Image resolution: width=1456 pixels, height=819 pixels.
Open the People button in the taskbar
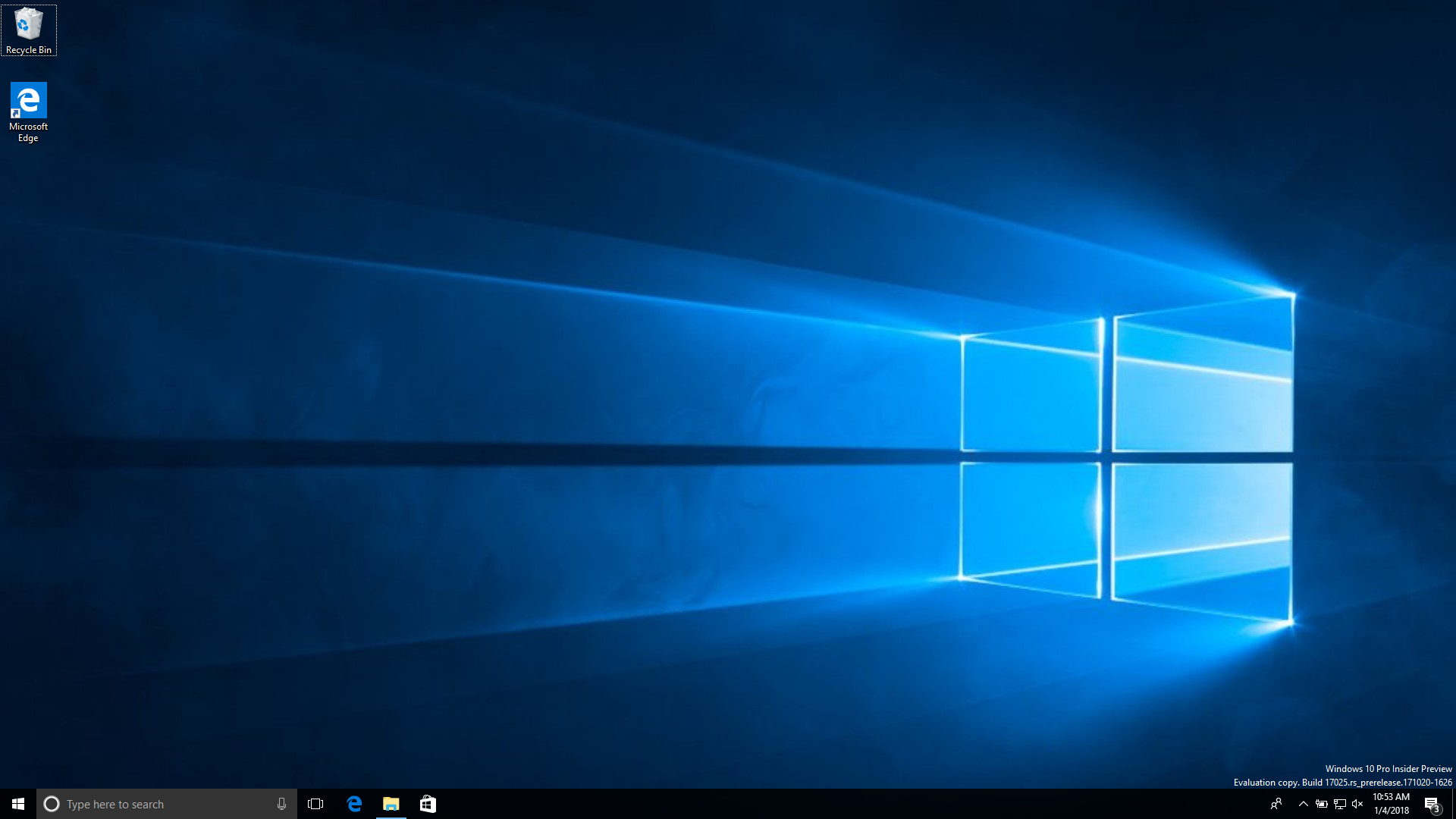1276,804
